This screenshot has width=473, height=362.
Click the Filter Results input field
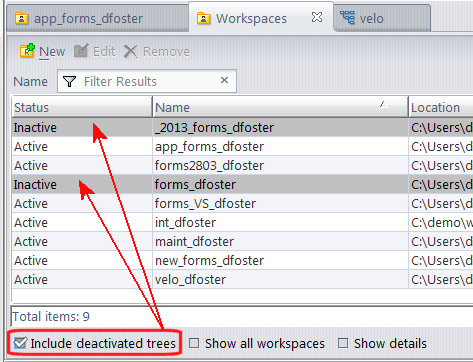pos(147,81)
